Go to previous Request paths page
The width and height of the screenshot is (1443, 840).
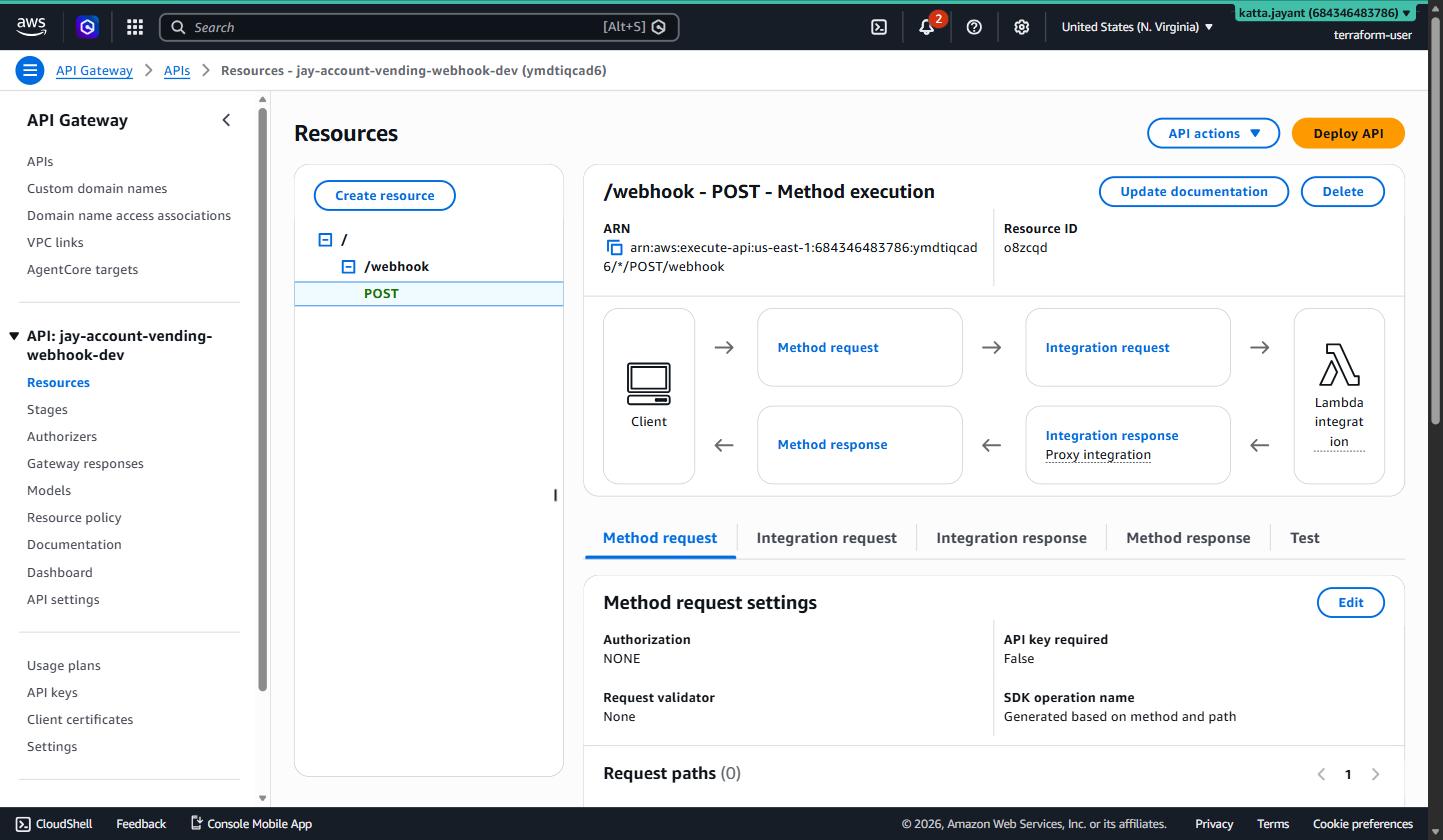[1321, 774]
